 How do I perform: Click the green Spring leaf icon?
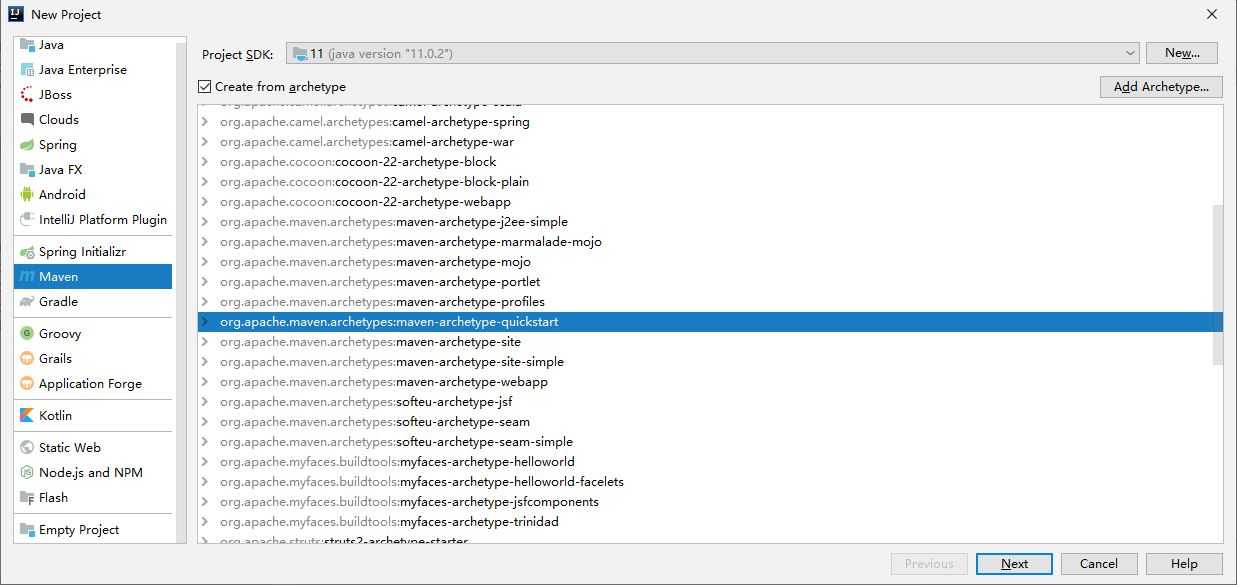click(27, 145)
